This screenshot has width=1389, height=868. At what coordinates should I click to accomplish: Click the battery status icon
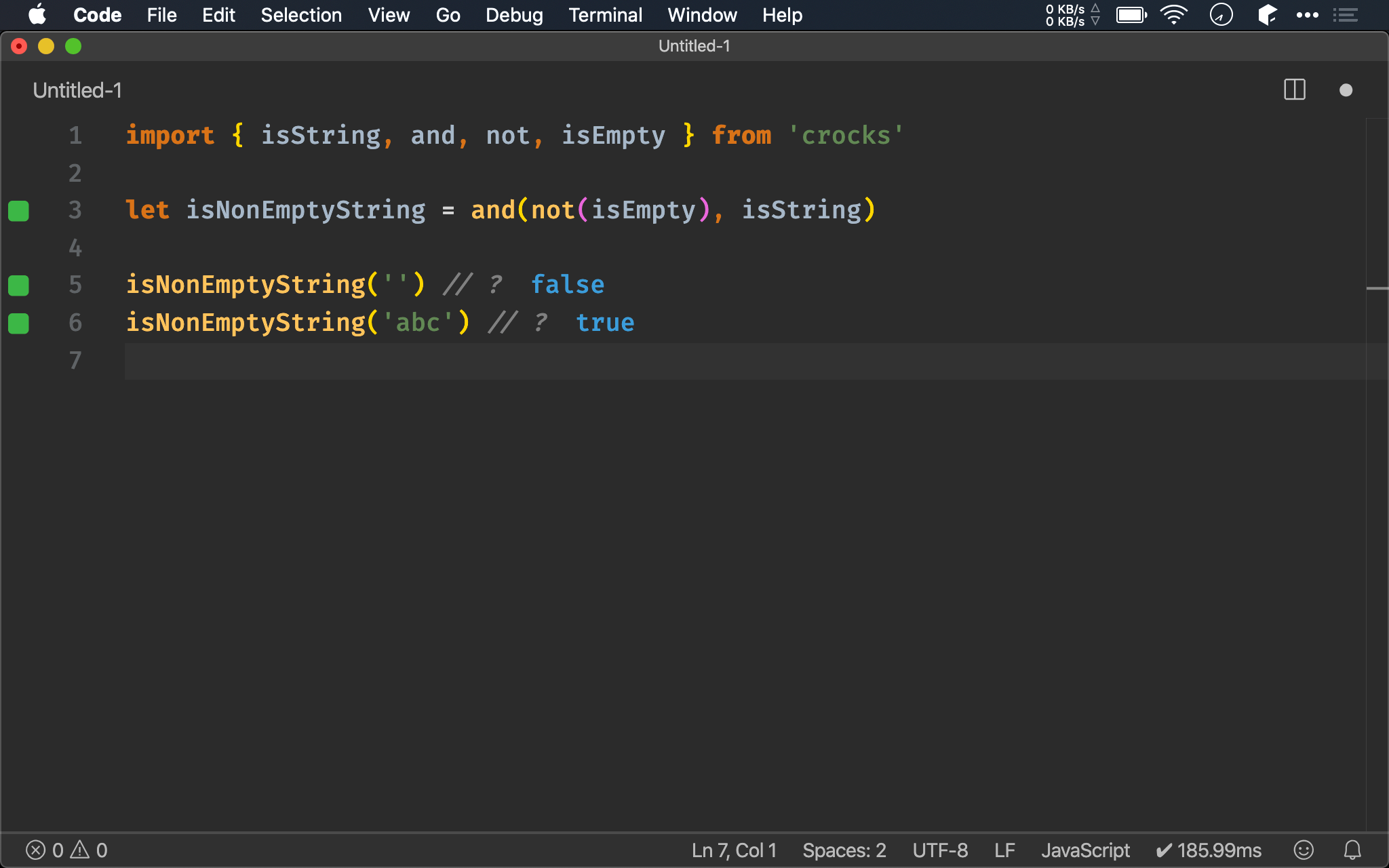point(1131,15)
